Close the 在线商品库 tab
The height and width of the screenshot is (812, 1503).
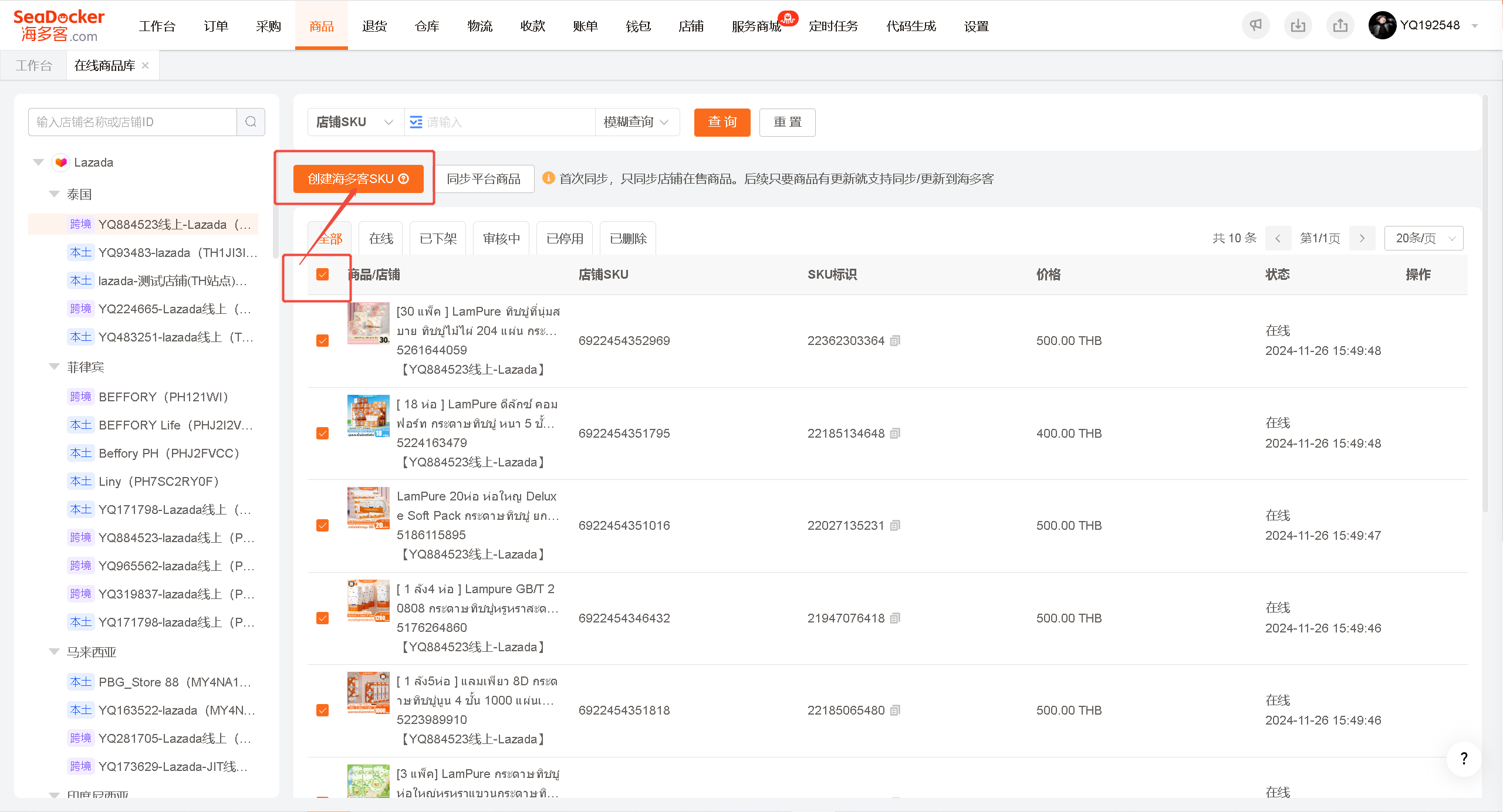(x=145, y=65)
